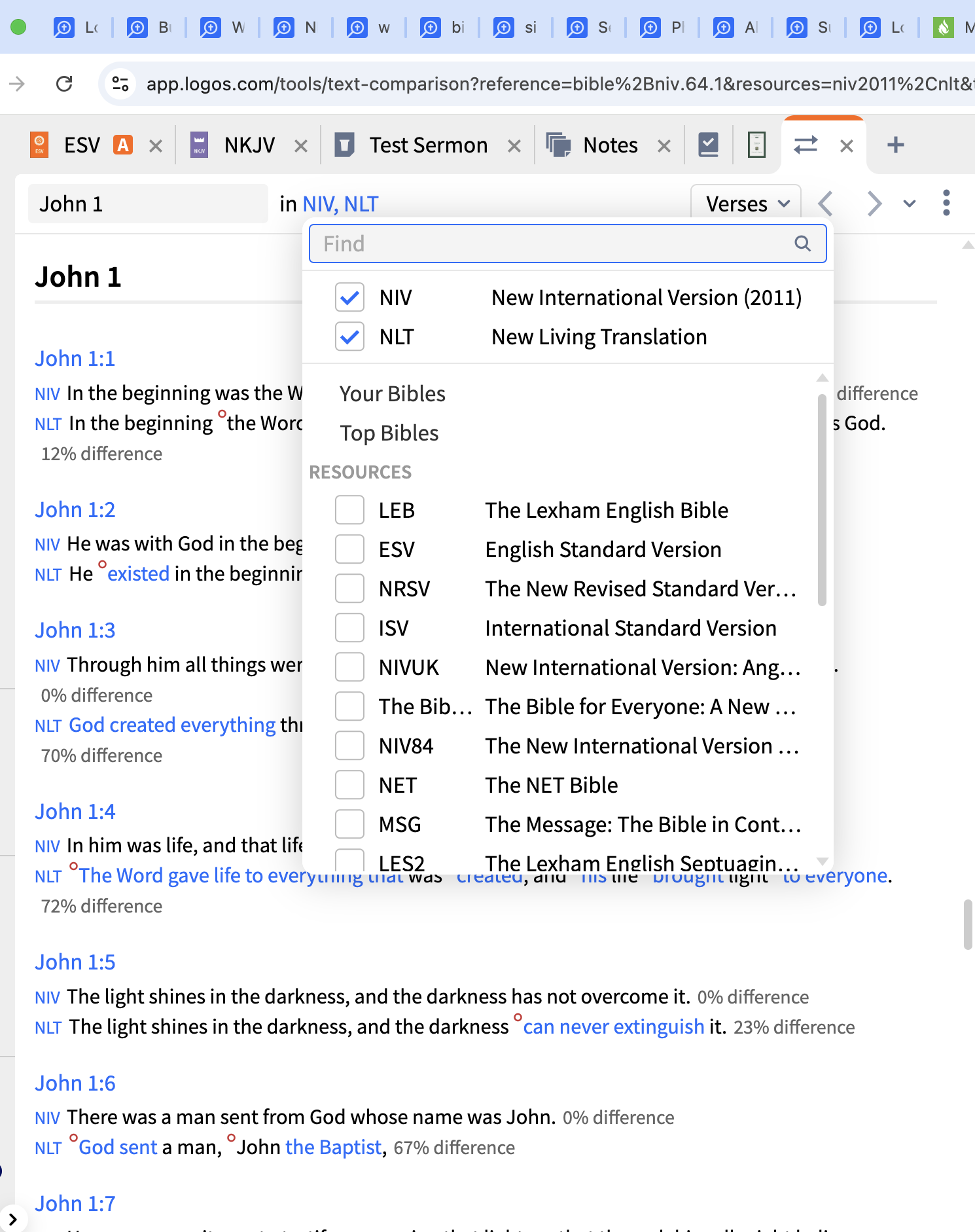Open the John 1:1 verse link
The image size is (975, 1232).
pyautogui.click(x=75, y=359)
